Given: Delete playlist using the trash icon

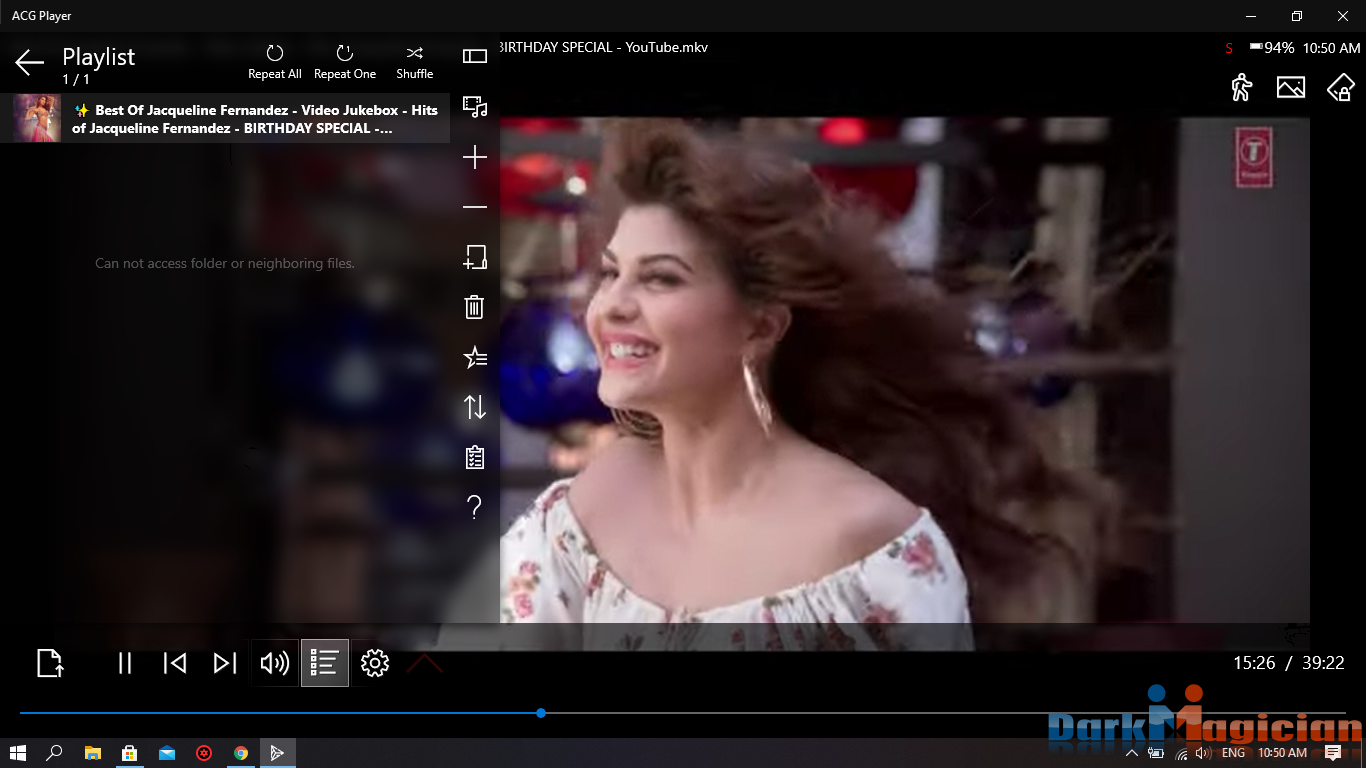Looking at the screenshot, I should click(x=475, y=307).
